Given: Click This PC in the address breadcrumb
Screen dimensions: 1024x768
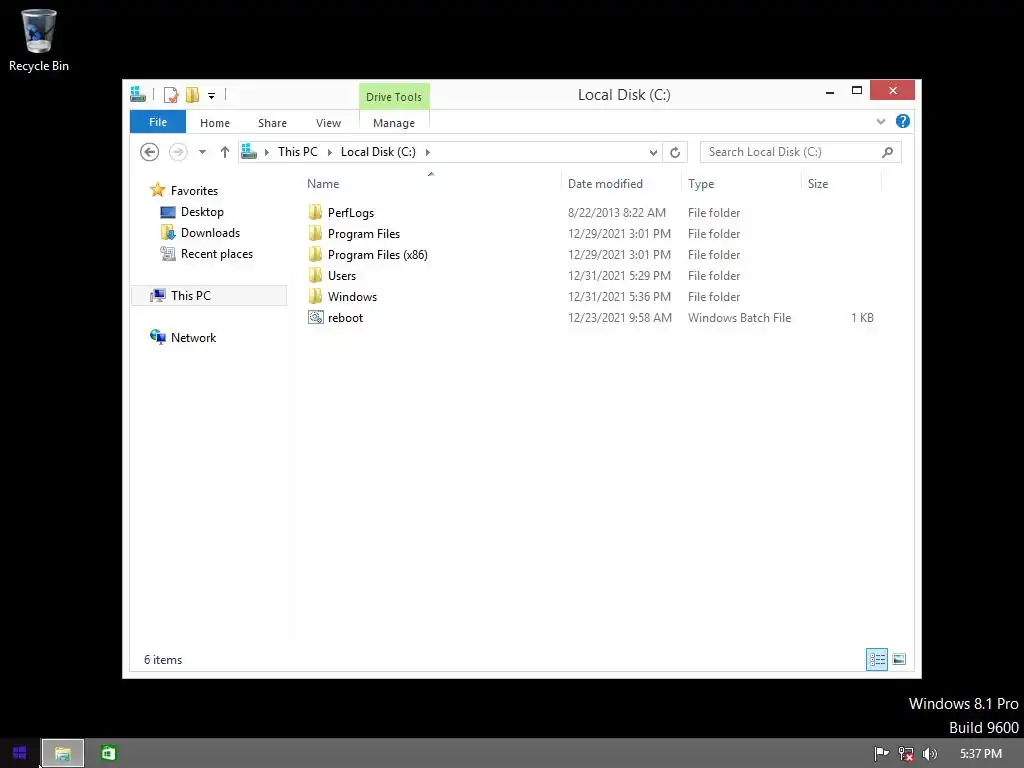Looking at the screenshot, I should click(298, 152).
